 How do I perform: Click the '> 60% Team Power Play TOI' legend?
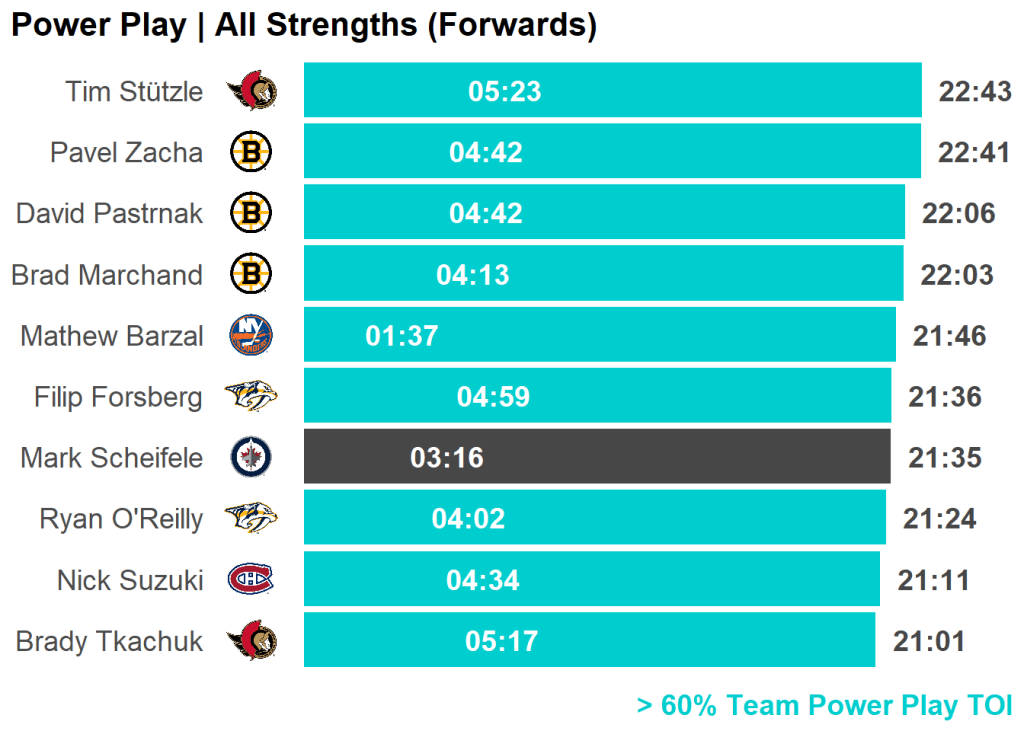[824, 705]
